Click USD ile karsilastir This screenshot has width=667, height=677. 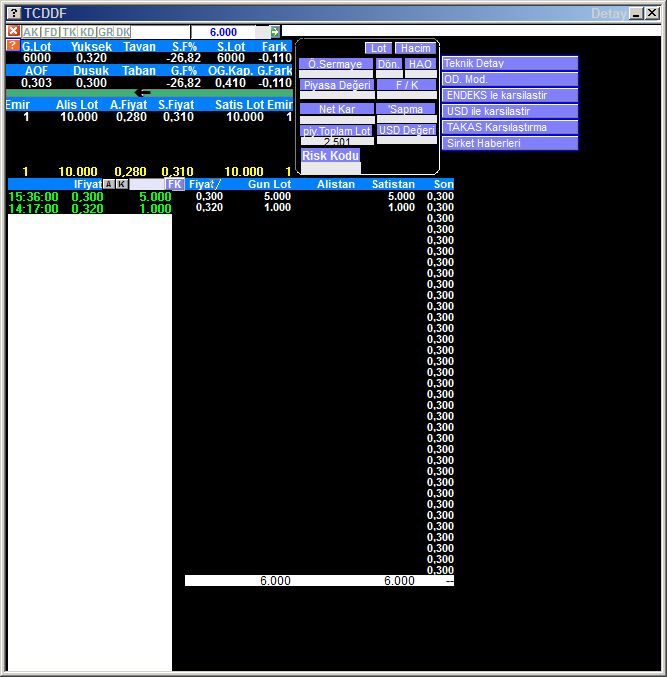coord(510,111)
